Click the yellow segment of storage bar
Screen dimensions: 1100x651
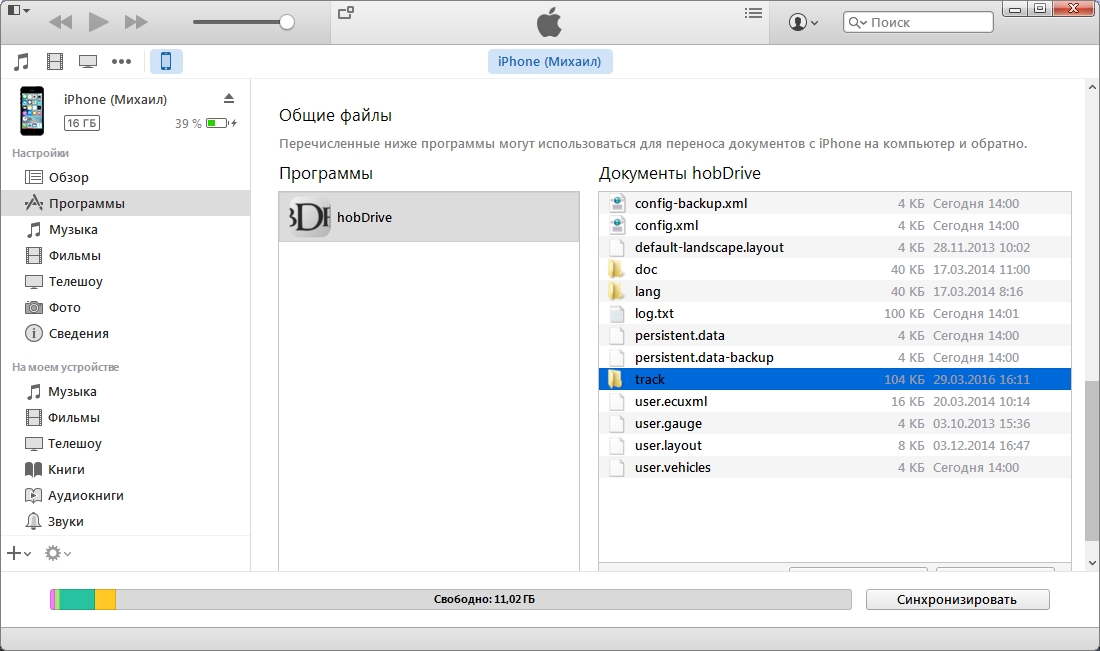(x=105, y=599)
